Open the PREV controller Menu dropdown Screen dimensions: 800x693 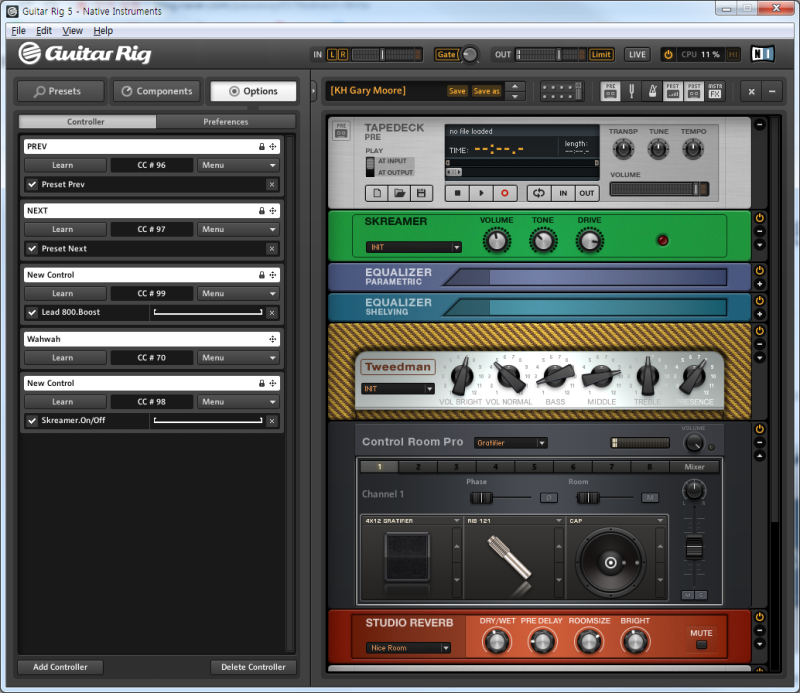tap(238, 165)
